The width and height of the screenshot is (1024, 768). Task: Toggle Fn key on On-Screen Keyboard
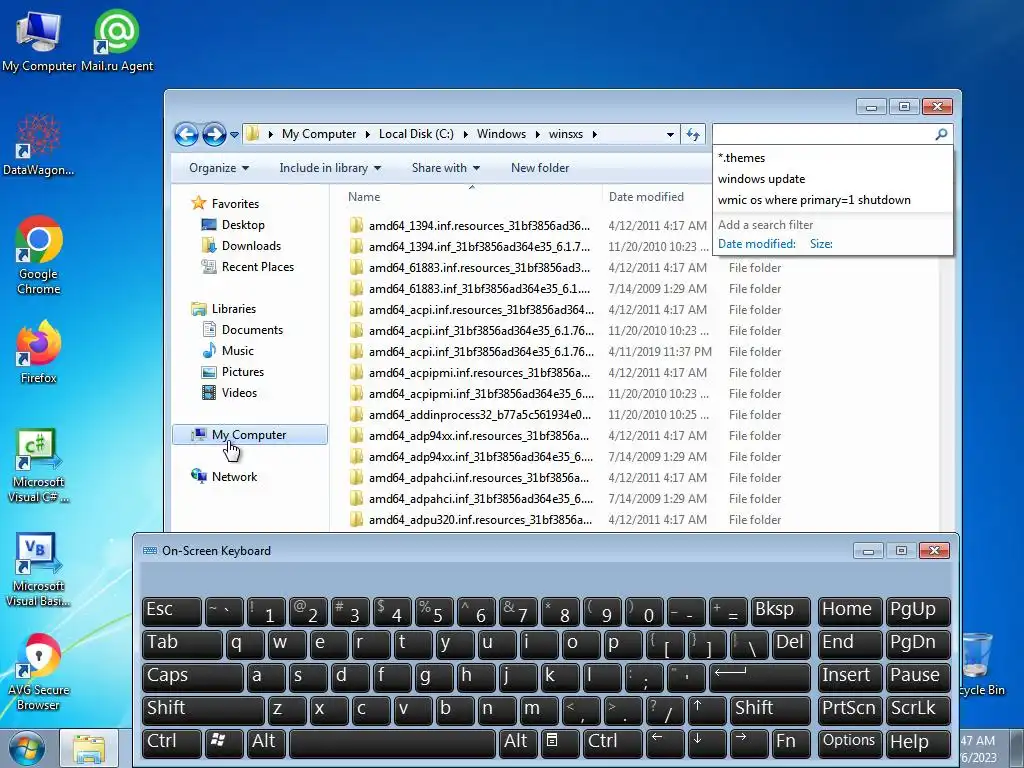(790, 743)
